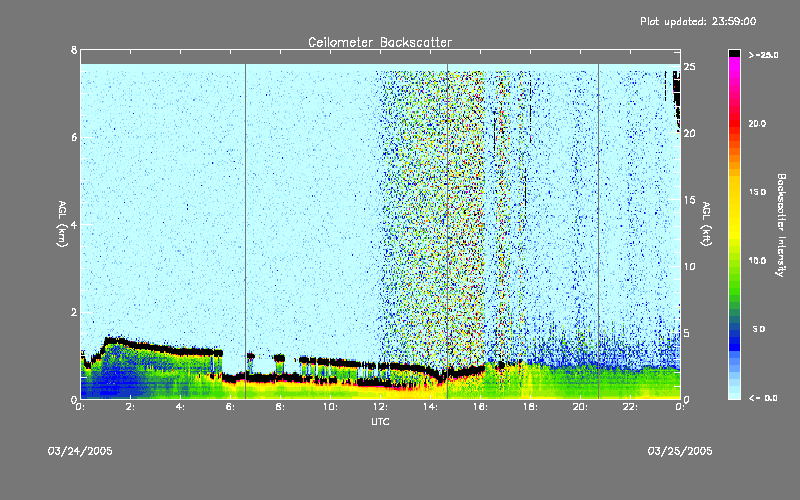Click the "03/24/2005" start date

(80, 451)
